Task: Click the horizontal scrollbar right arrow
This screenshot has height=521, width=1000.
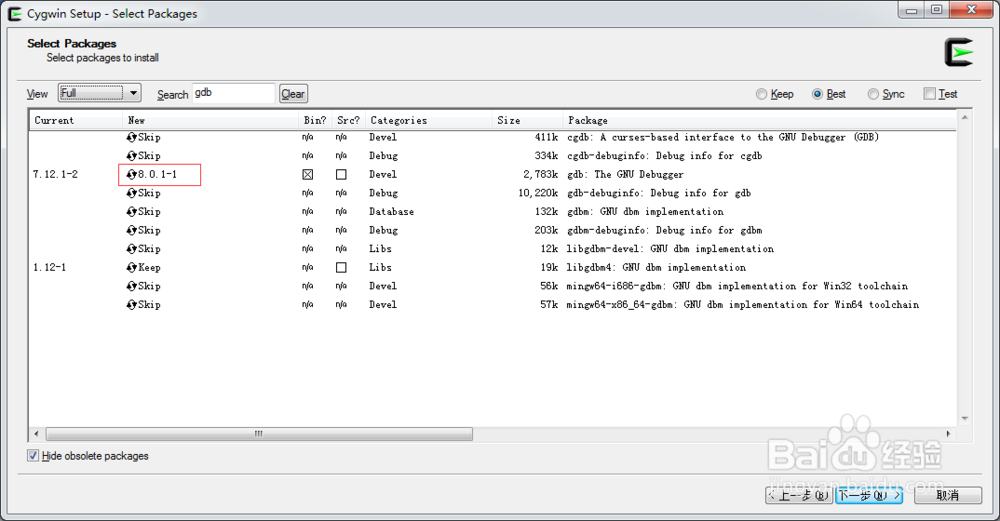Action: pyautogui.click(x=948, y=434)
